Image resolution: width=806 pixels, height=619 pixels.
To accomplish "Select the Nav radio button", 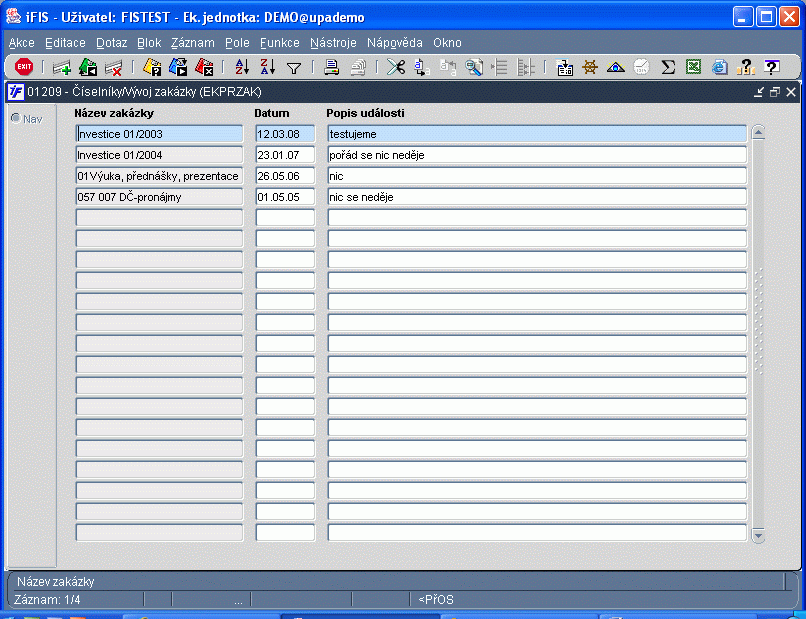I will point(16,118).
